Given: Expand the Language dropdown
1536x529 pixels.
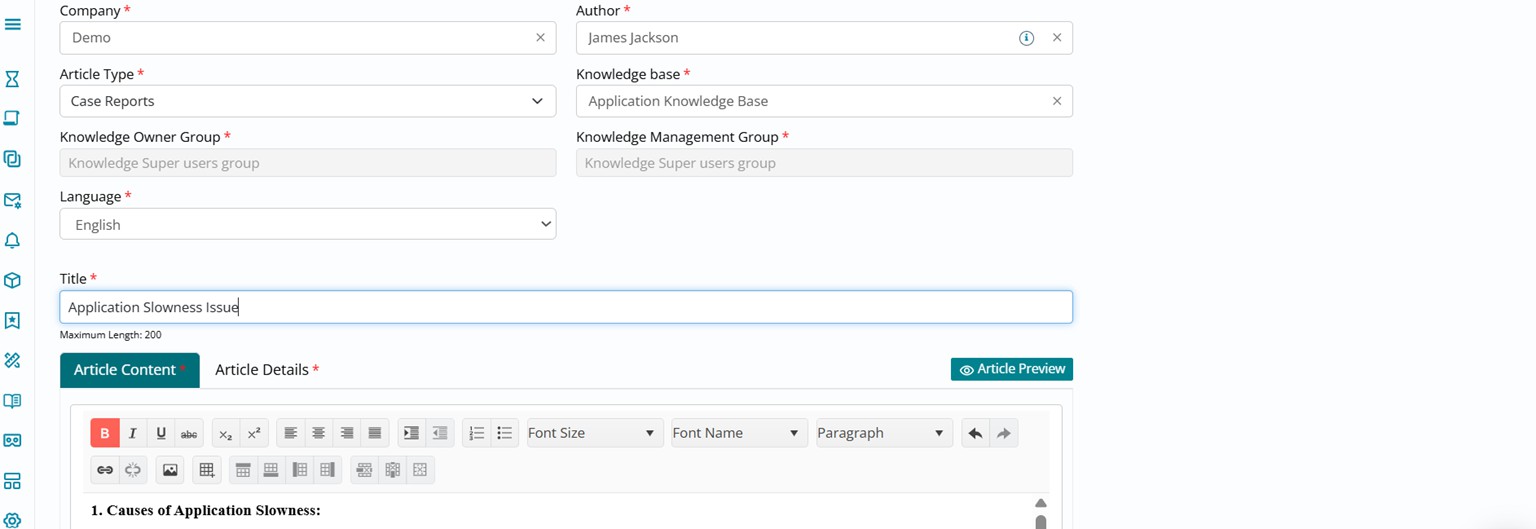Looking at the screenshot, I should [x=308, y=224].
